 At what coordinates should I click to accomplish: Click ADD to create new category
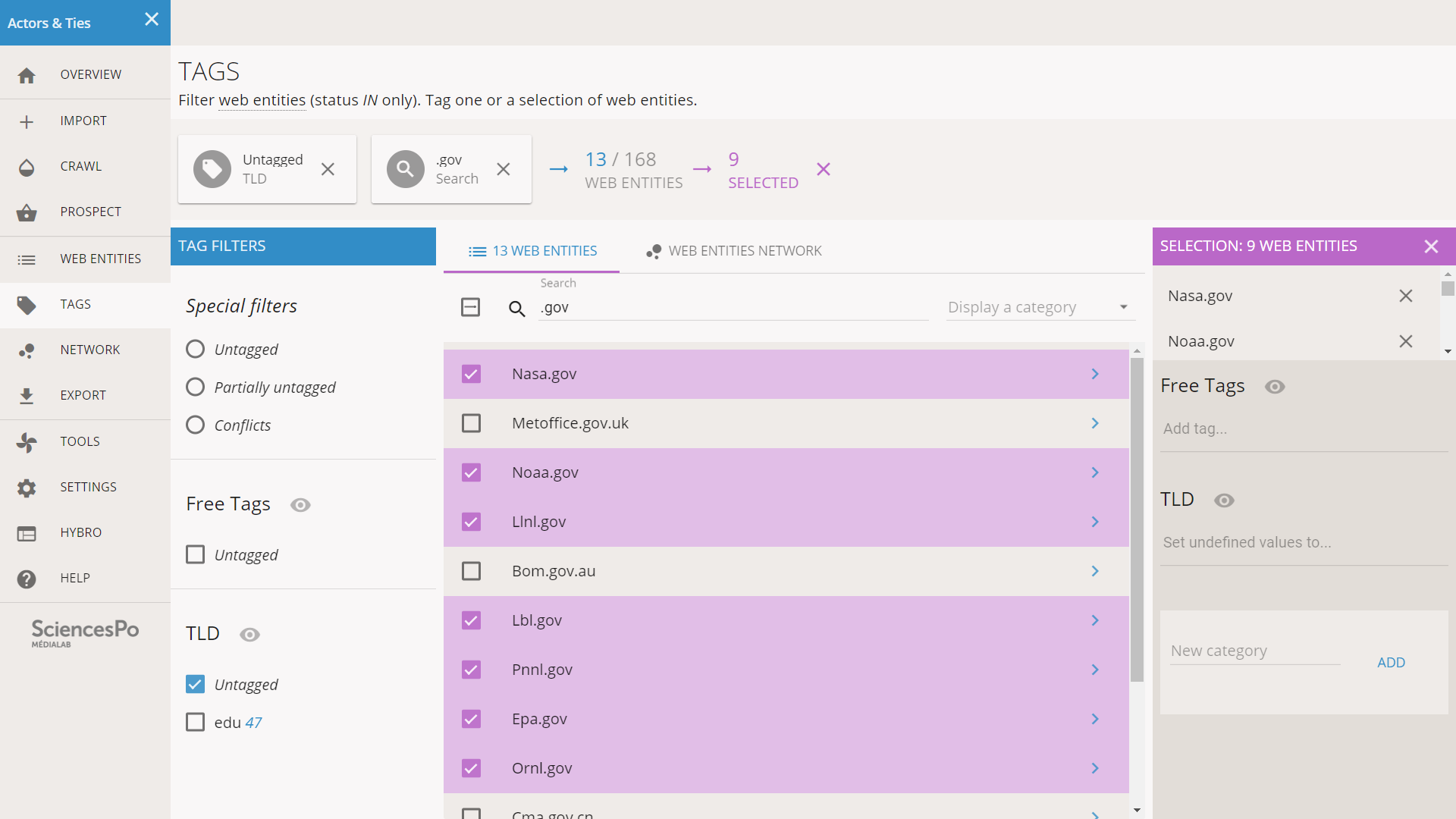(1391, 663)
